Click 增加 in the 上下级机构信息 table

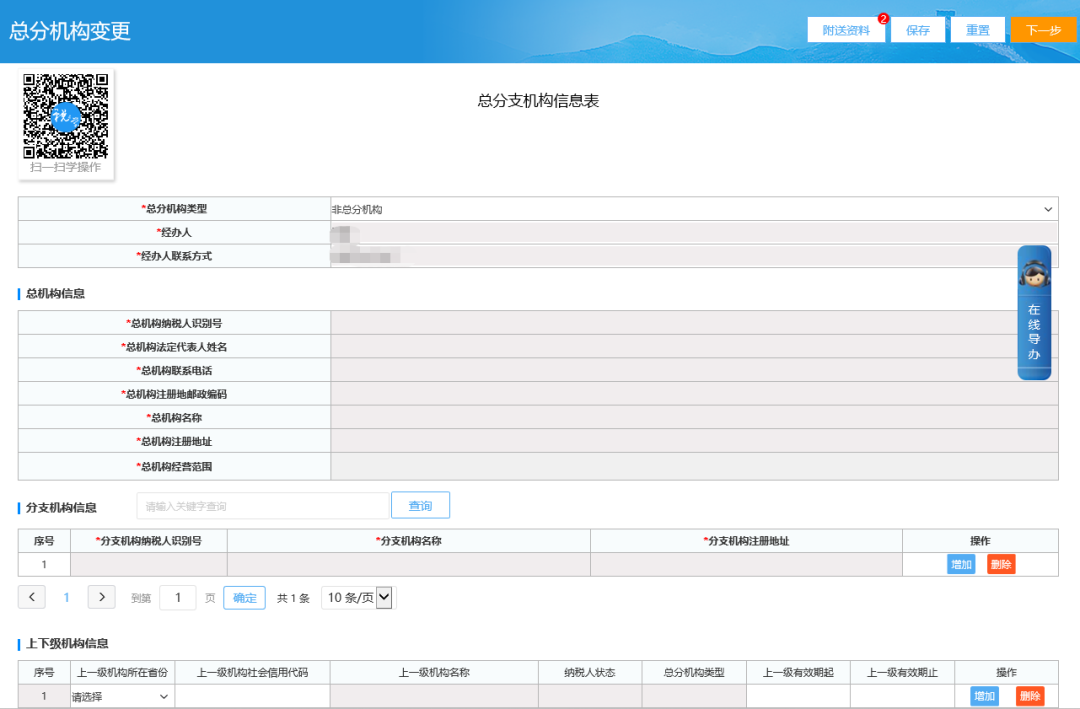tap(984, 696)
